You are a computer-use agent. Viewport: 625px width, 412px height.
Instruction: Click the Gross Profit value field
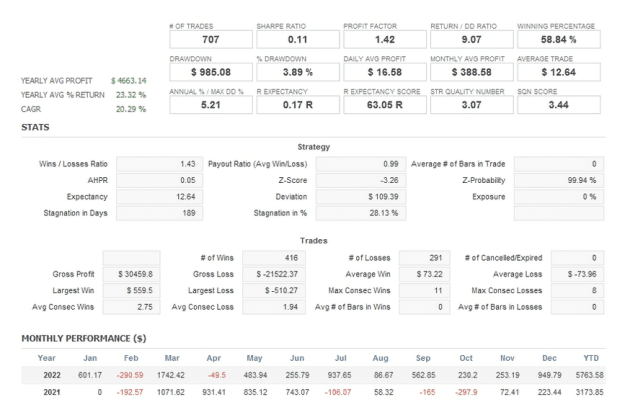[x=132, y=274]
